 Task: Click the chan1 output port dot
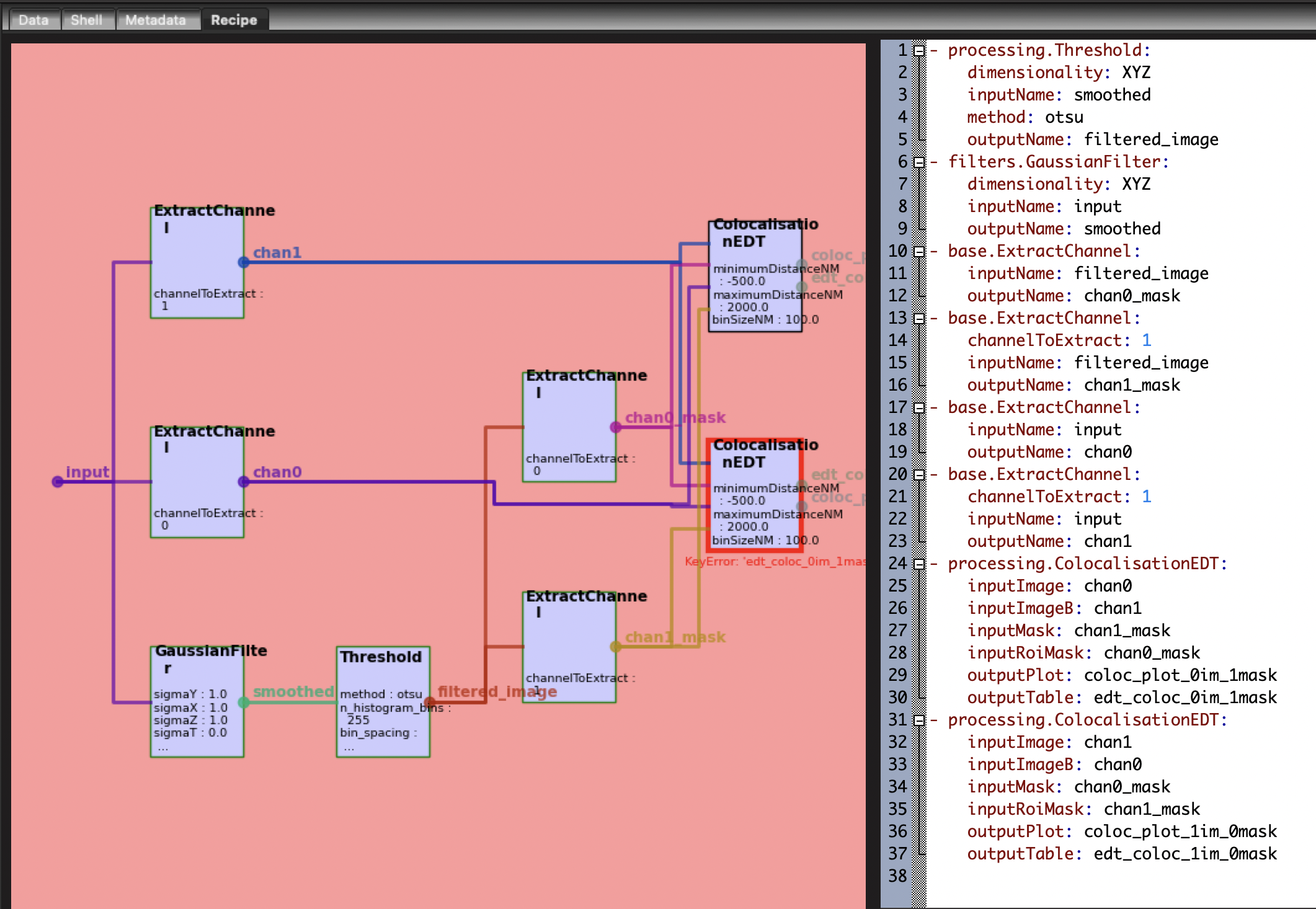tap(243, 261)
